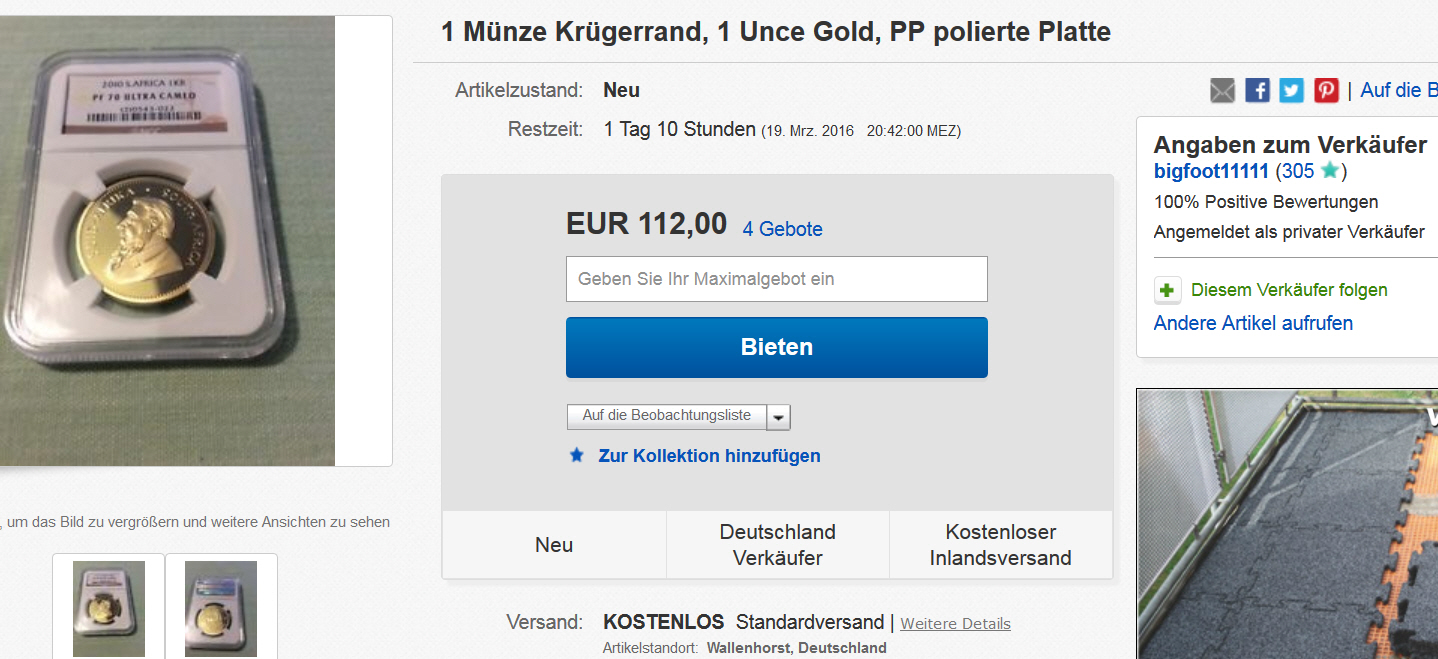This screenshot has width=1438, height=659.
Task: Open Weitere Details shipping link
Action: [x=955, y=624]
